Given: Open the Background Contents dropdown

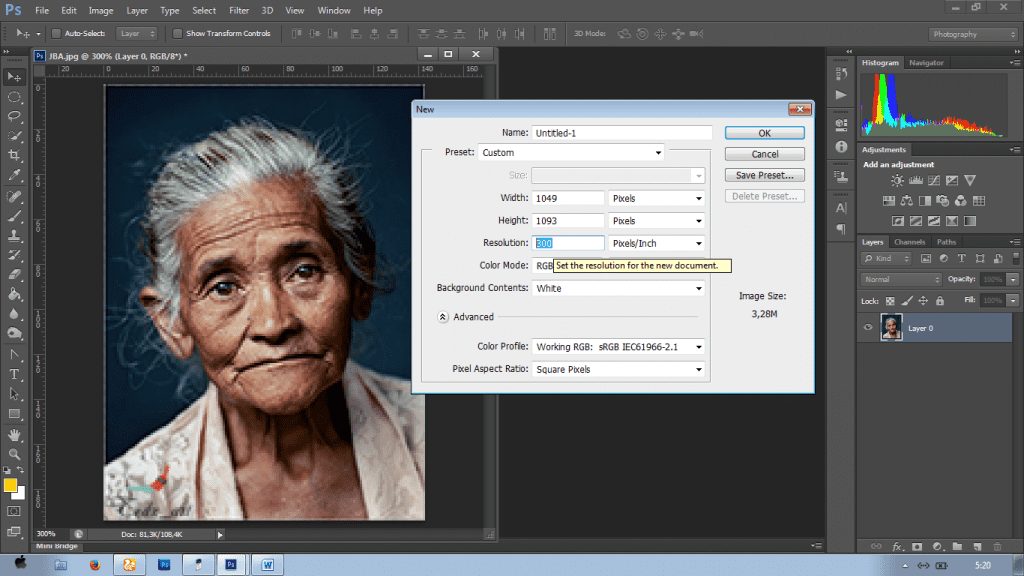Looking at the screenshot, I should click(619, 288).
